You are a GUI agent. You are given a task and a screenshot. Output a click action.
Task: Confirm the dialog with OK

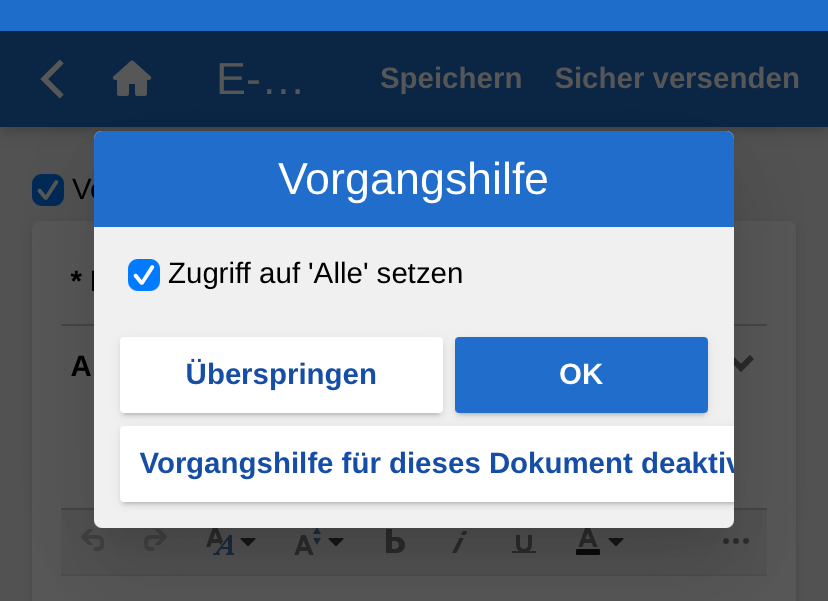[581, 375]
